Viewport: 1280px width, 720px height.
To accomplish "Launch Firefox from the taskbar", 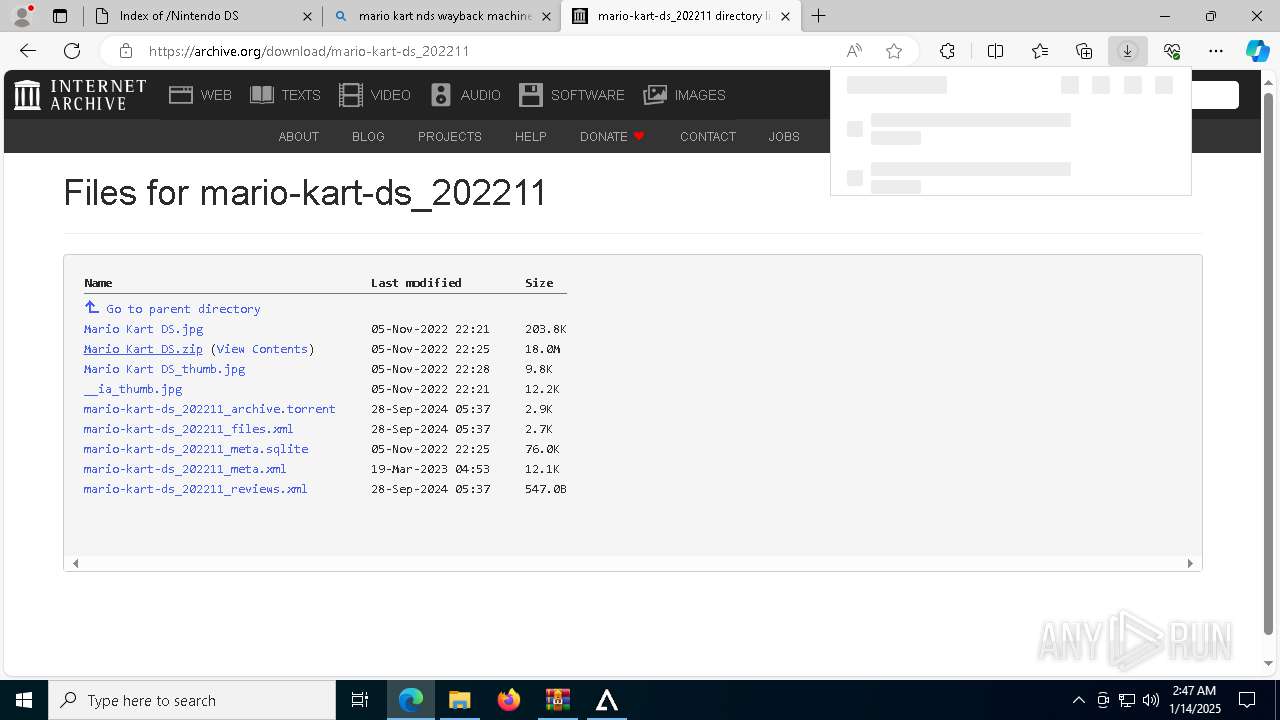I will [508, 700].
